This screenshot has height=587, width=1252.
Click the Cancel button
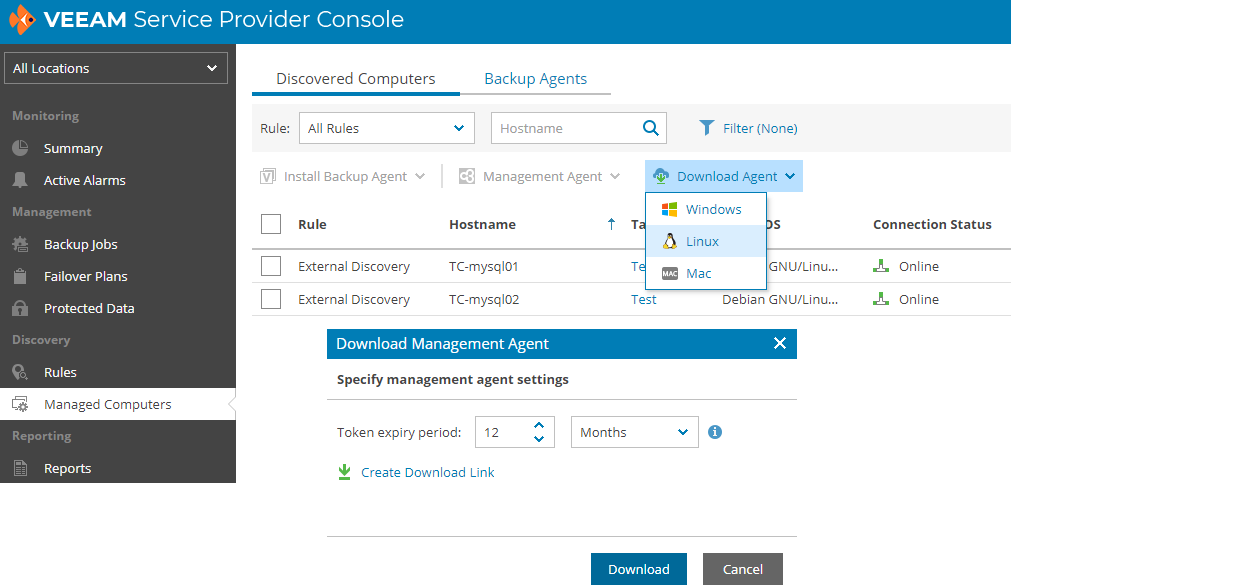(x=743, y=569)
